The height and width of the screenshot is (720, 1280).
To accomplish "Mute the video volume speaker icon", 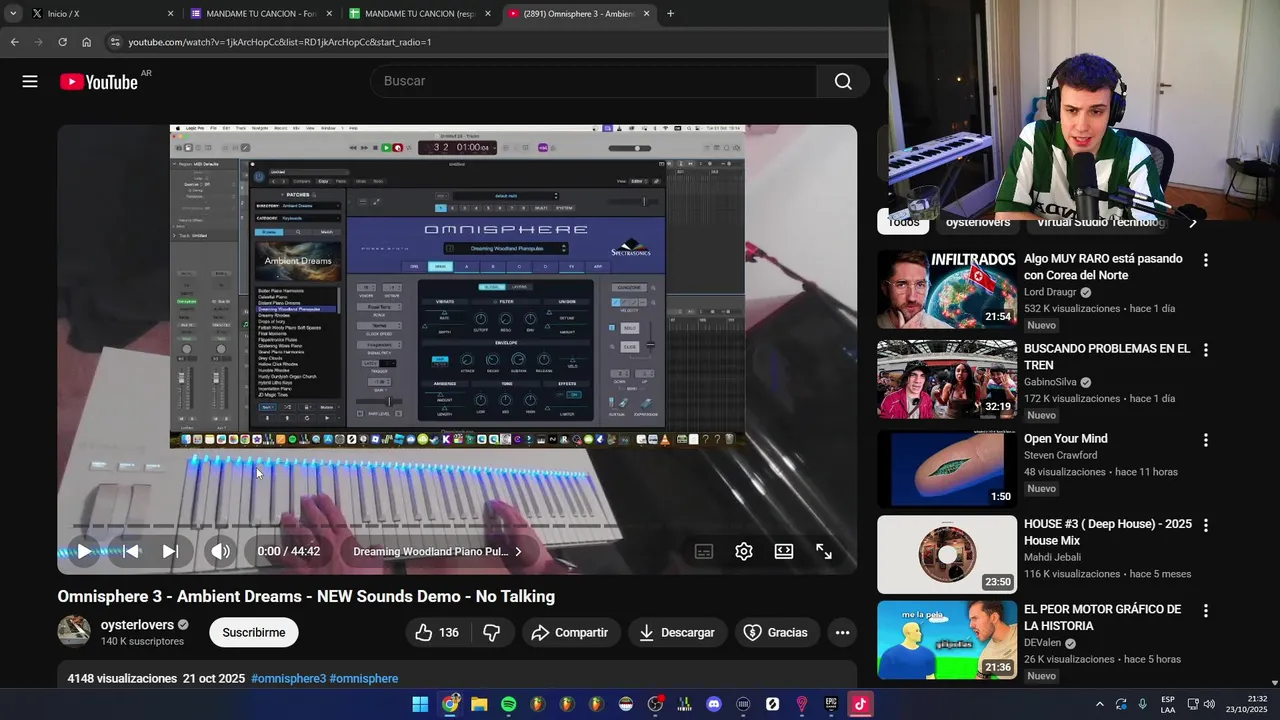I will [220, 551].
